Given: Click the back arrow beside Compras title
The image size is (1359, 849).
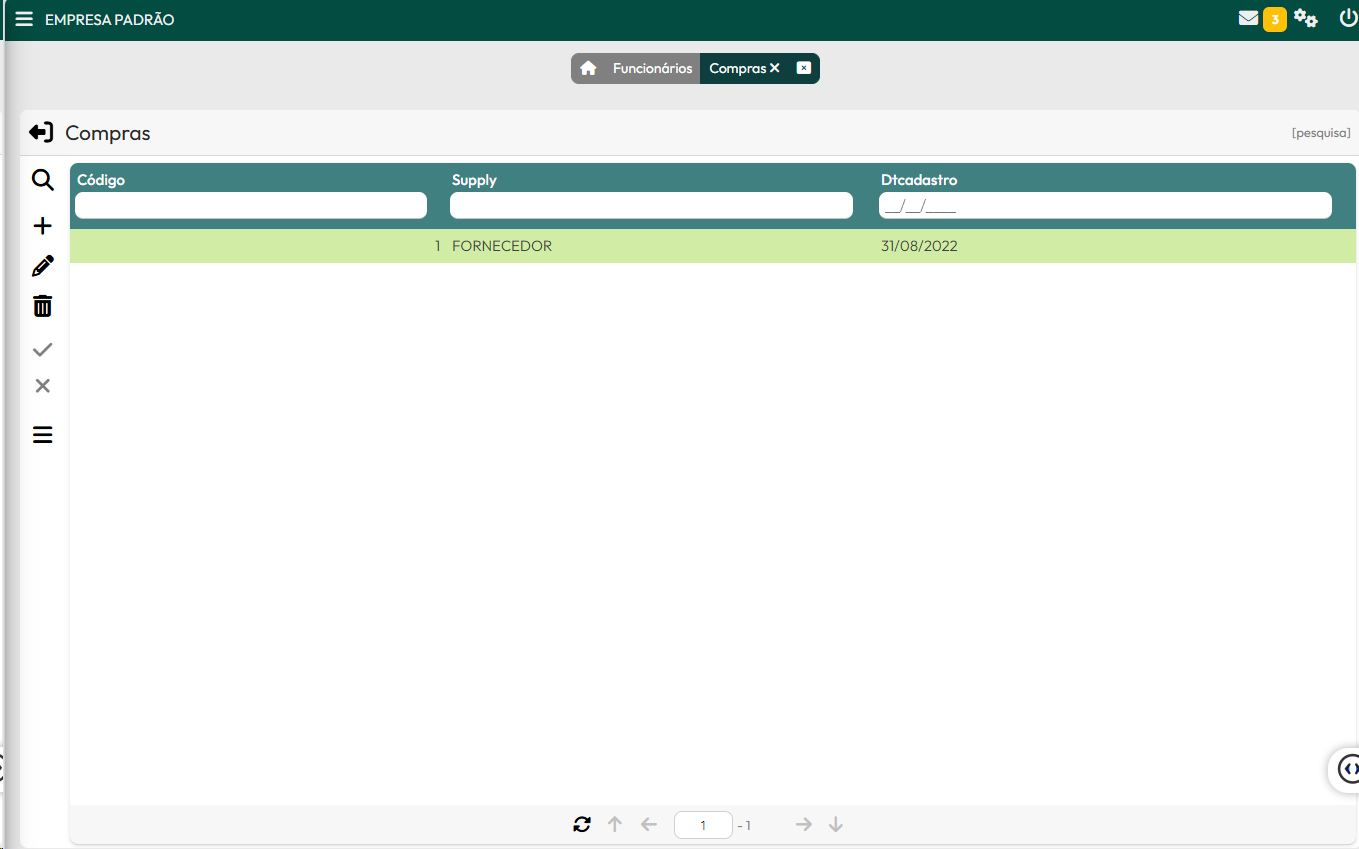Looking at the screenshot, I should 41,133.
